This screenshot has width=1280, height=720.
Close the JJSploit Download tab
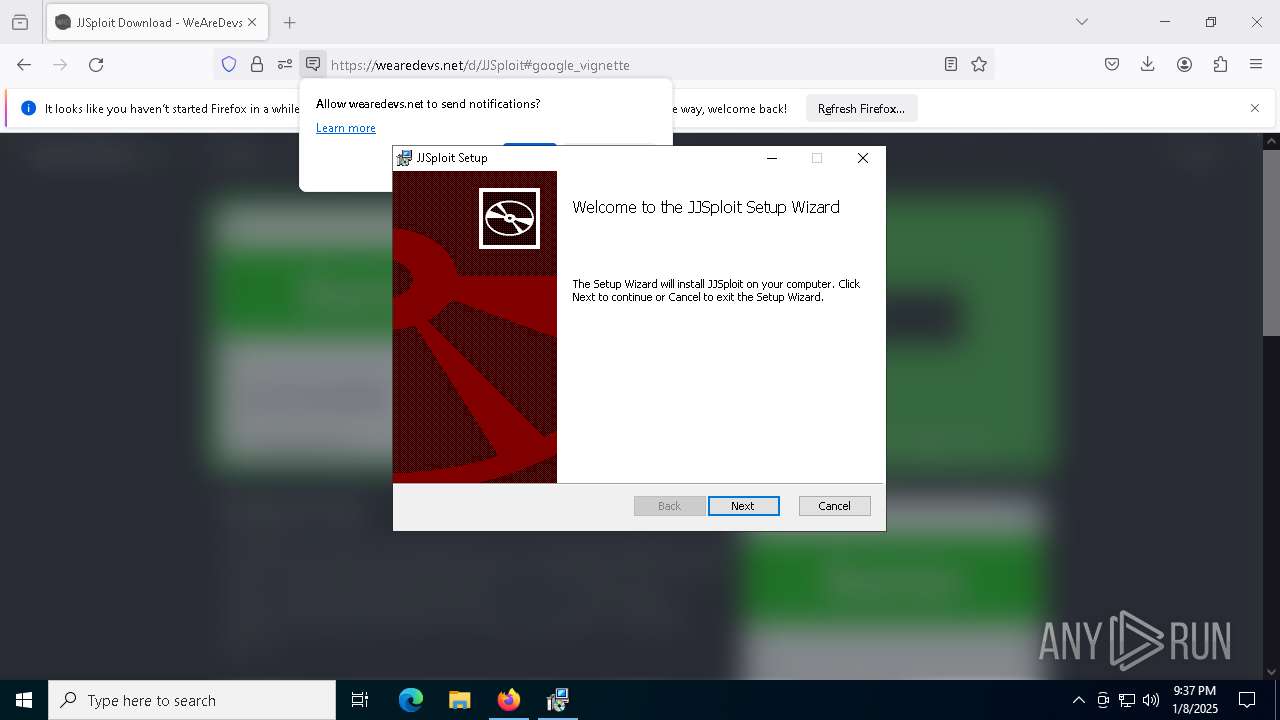pos(253,22)
